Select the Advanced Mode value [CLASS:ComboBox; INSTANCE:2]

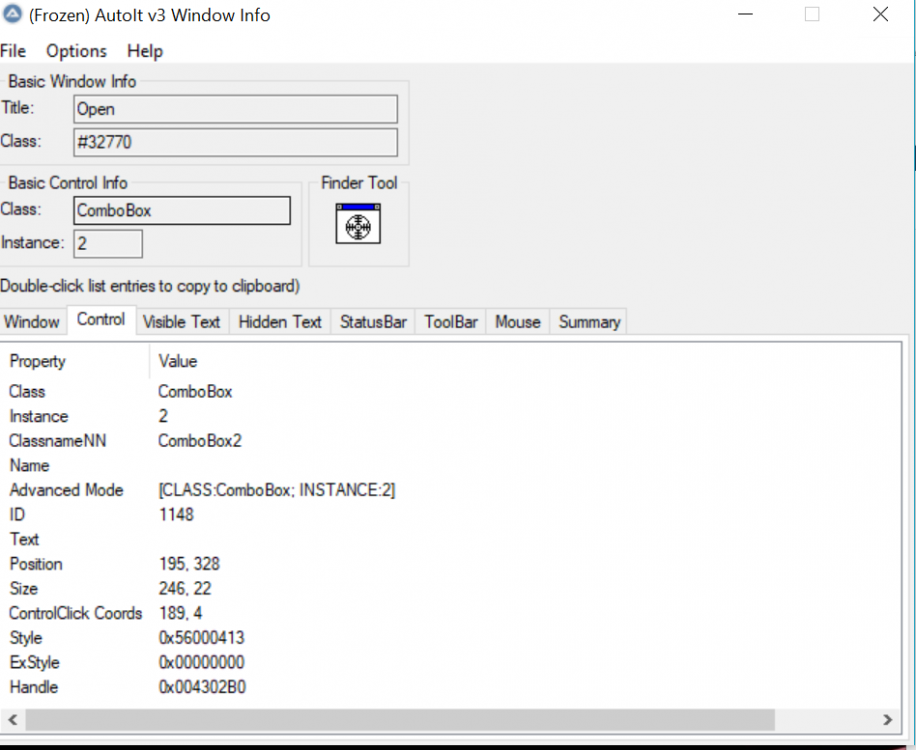(x=277, y=490)
